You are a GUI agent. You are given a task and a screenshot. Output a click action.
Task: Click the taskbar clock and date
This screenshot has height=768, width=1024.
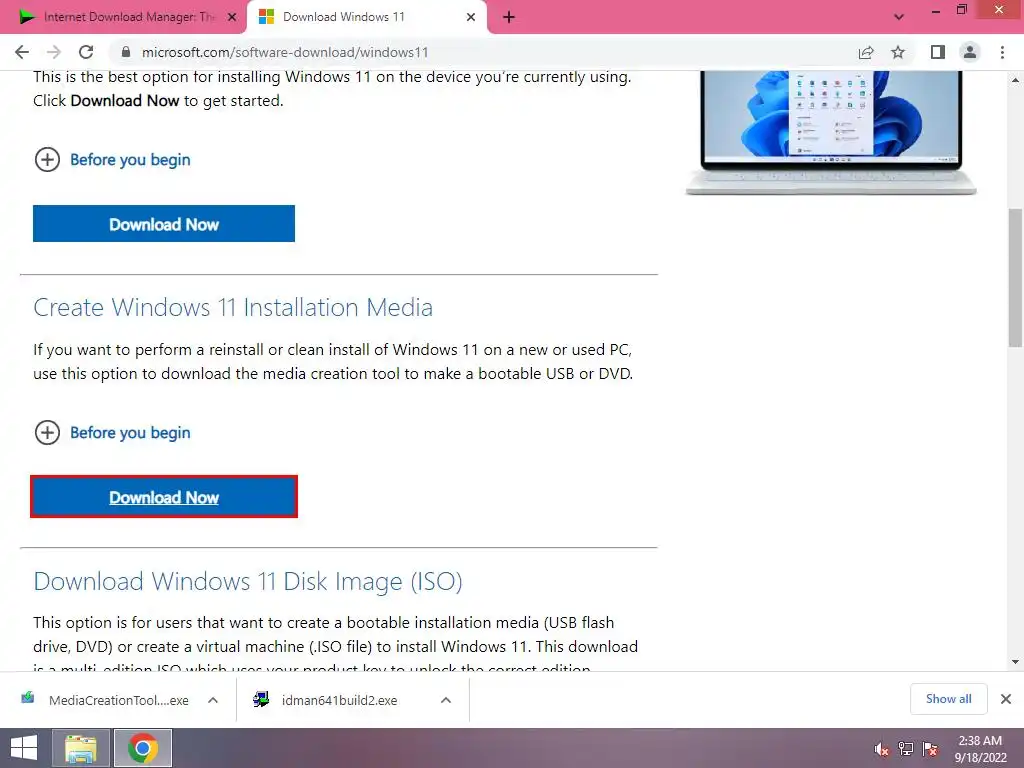coord(980,749)
